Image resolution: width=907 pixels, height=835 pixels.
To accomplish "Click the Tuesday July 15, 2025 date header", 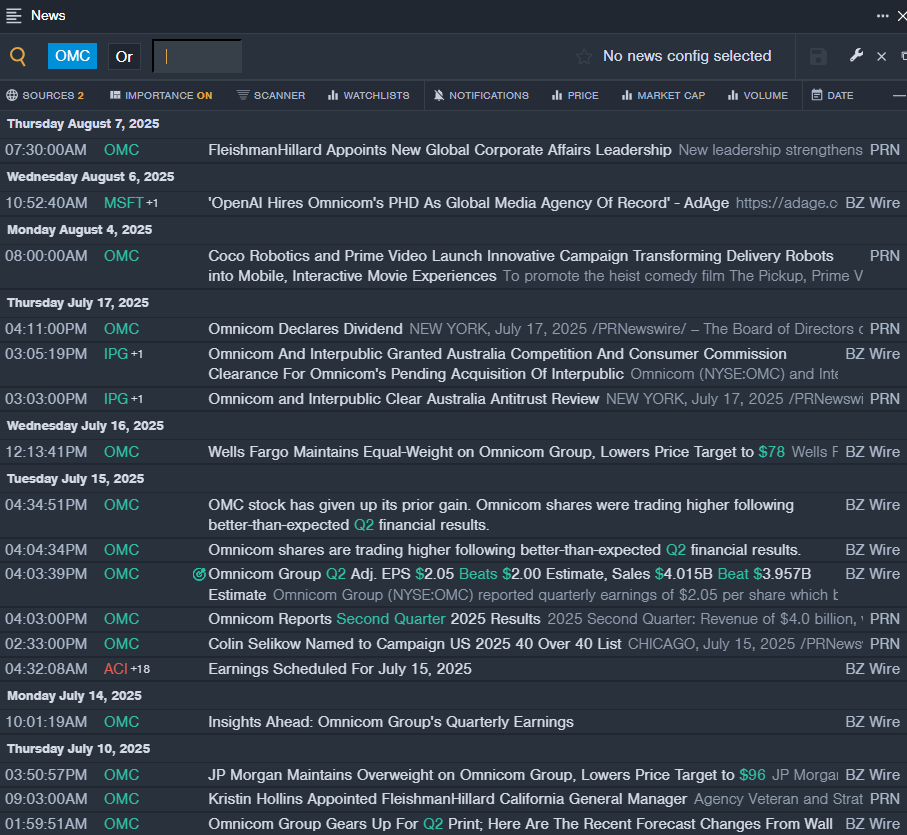I will [x=76, y=479].
